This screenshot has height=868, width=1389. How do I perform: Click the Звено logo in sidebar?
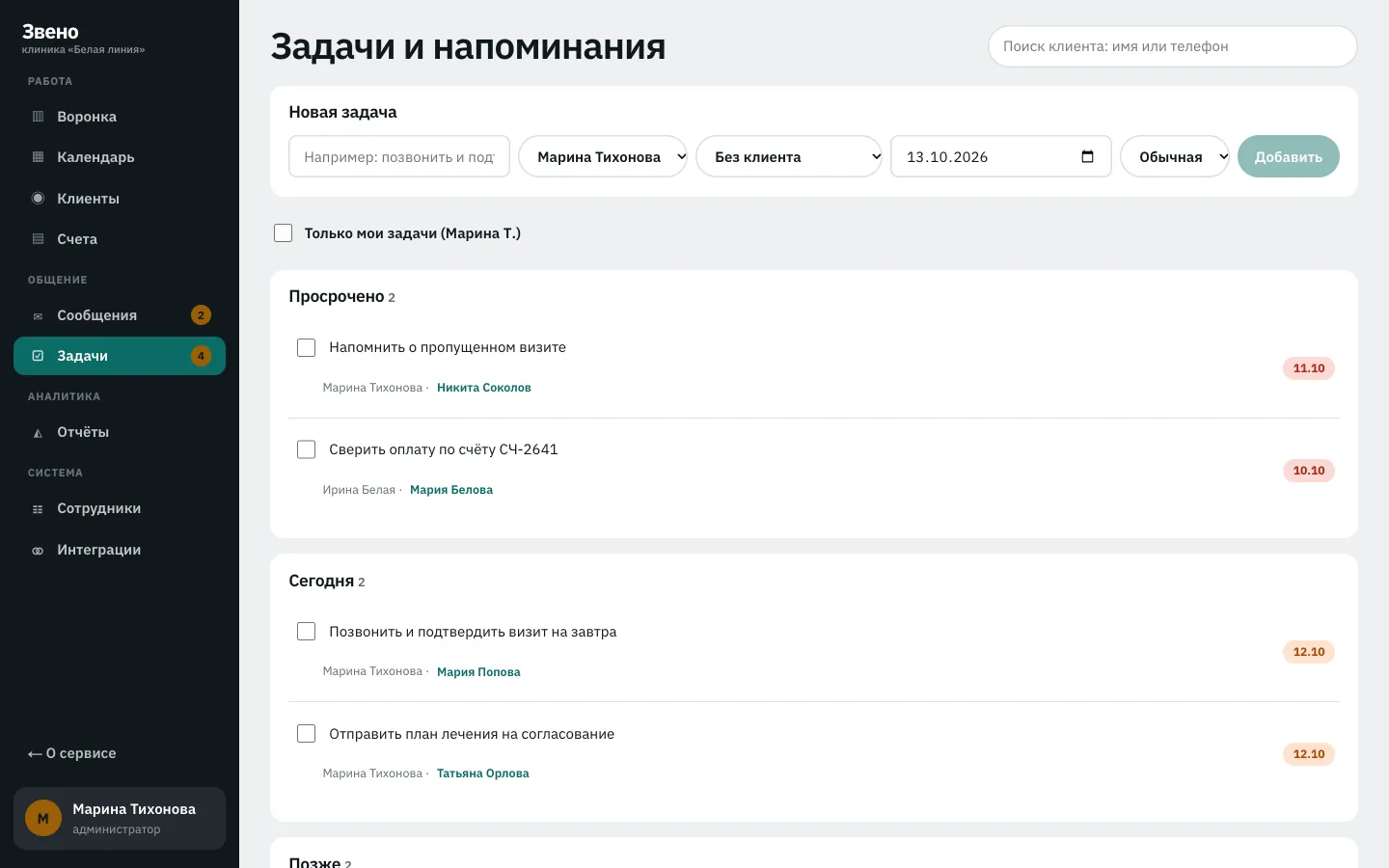51,32
